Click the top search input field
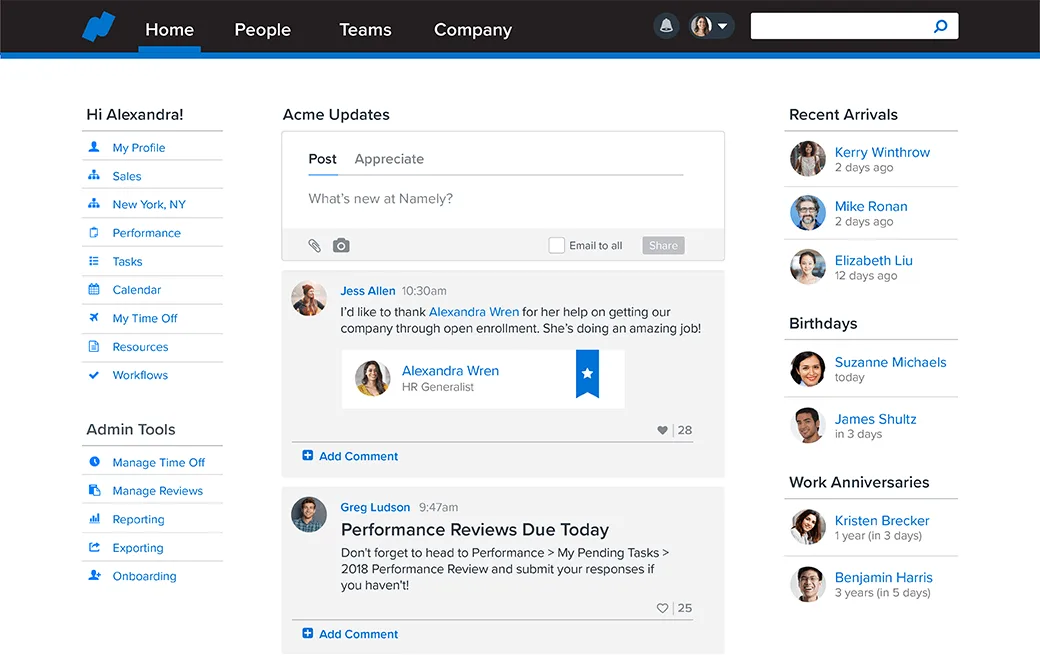The image size is (1040, 656). pyautogui.click(x=840, y=27)
